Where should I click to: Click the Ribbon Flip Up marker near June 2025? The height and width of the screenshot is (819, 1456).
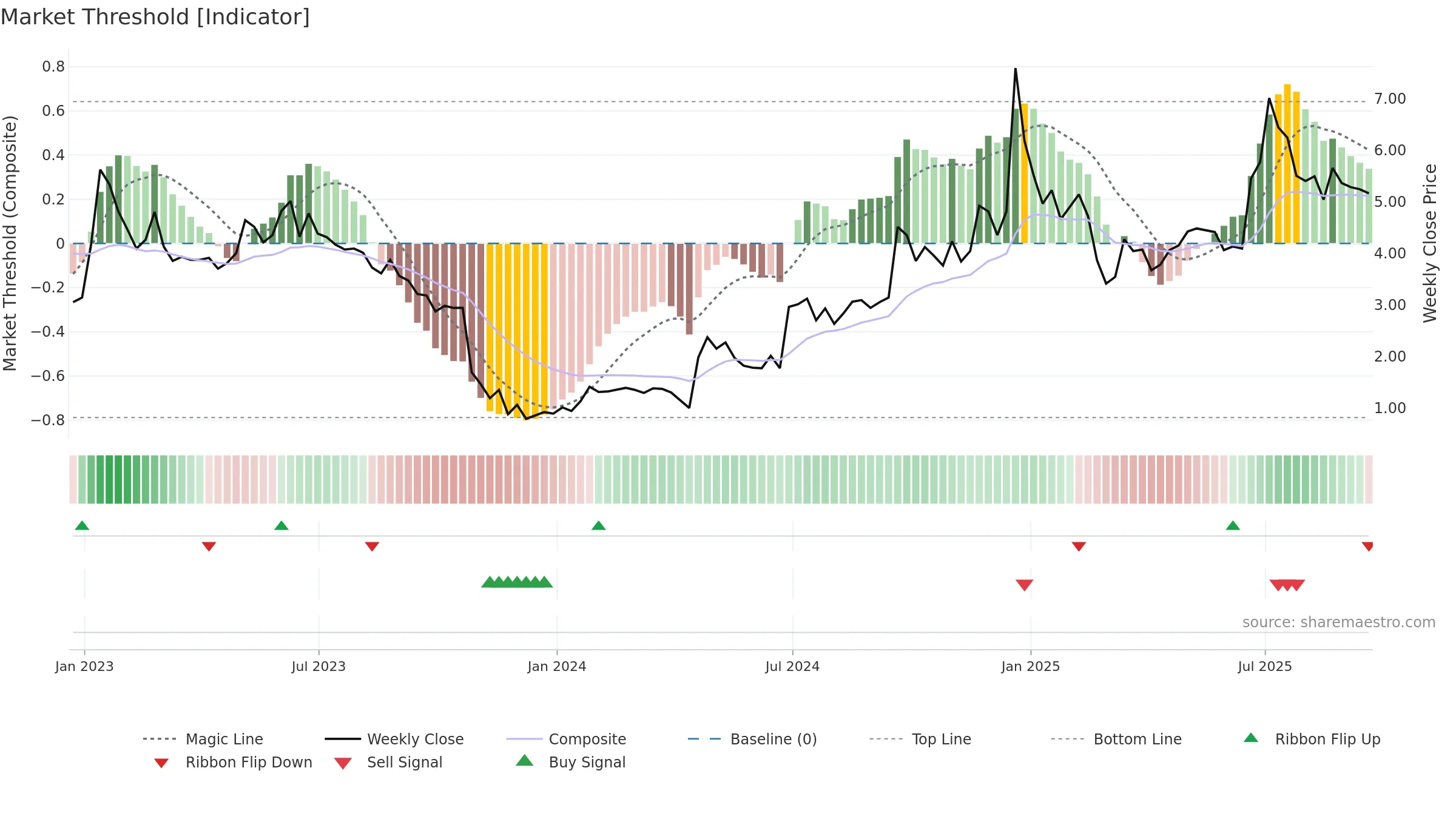1233,525
